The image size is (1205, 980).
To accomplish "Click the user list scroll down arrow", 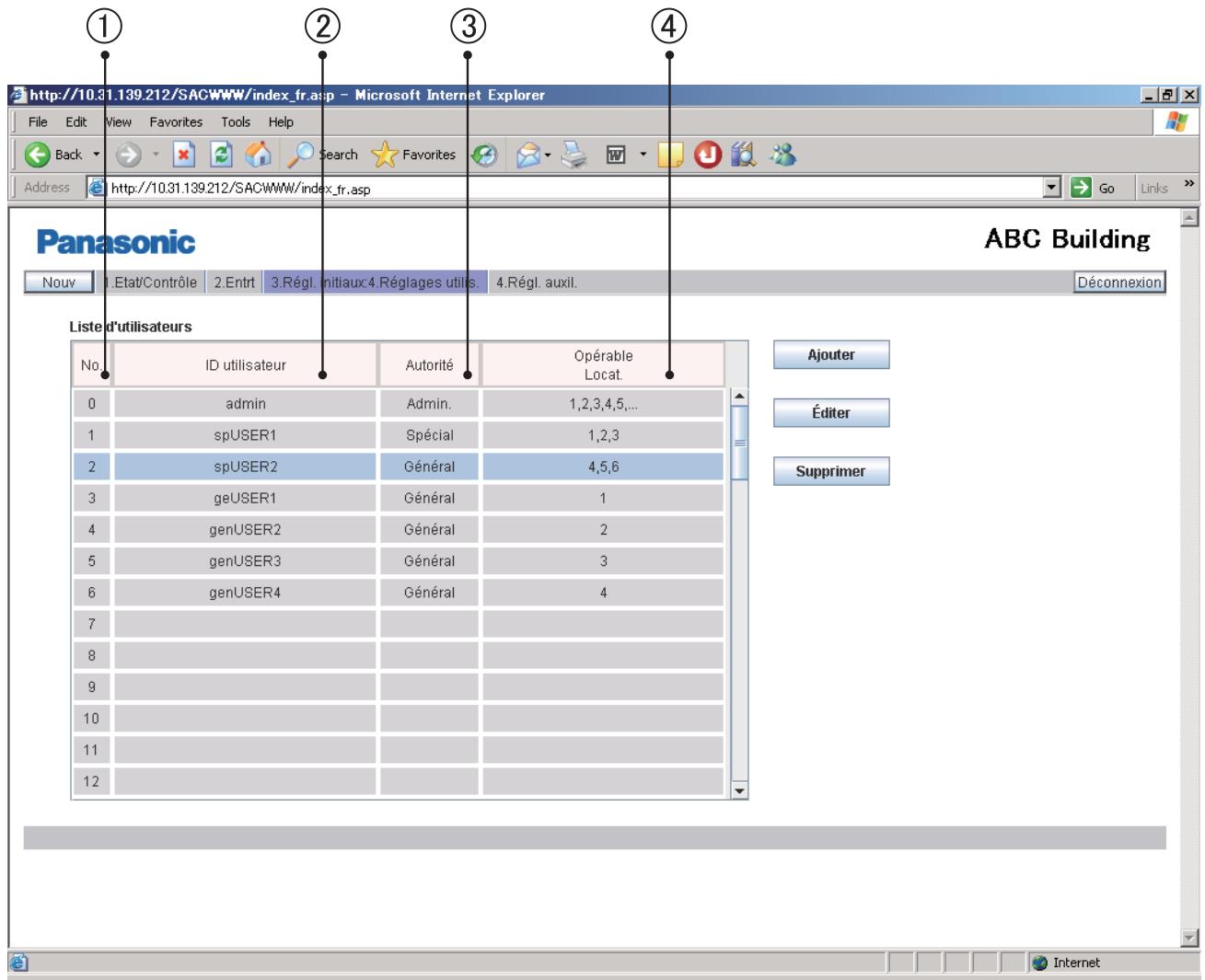I will [x=739, y=790].
